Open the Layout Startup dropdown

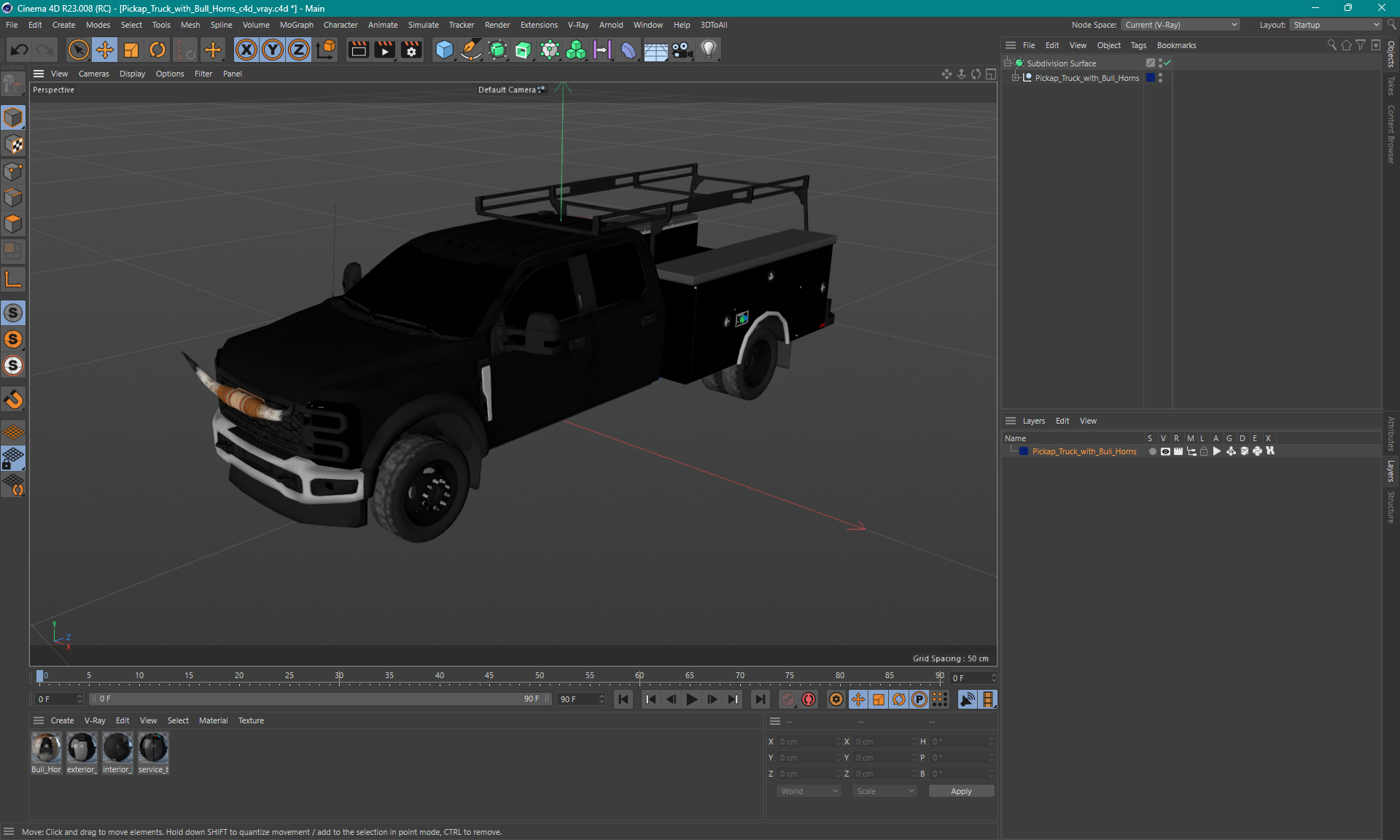click(x=1336, y=25)
